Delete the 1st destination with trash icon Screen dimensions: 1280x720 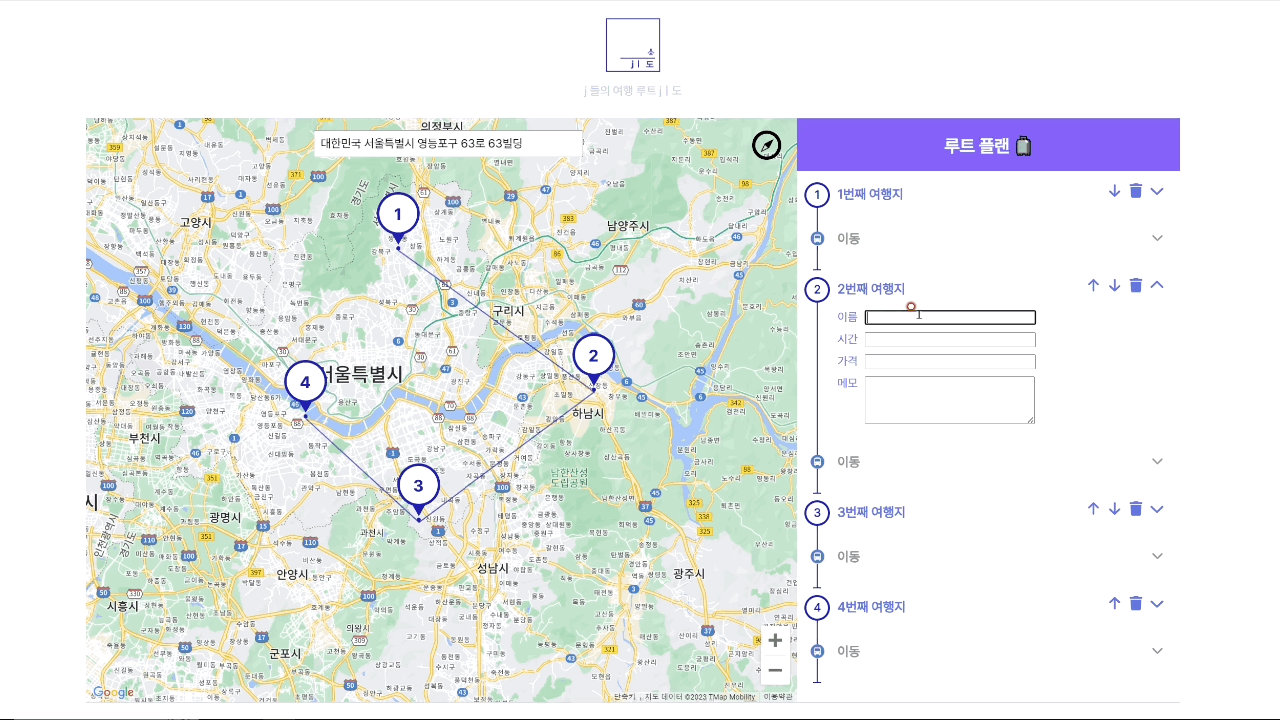click(1136, 191)
